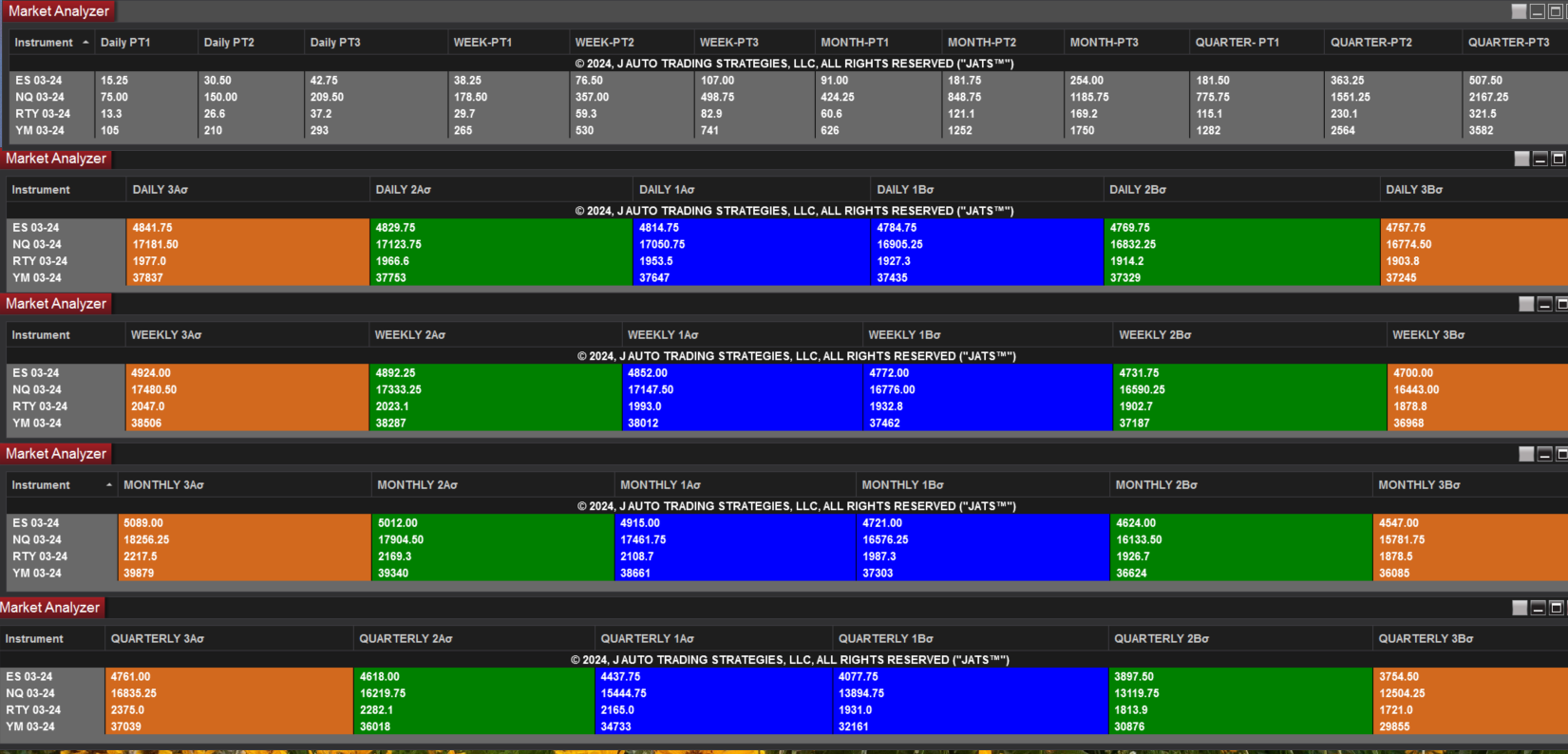Minimize the Quarterly Market Analyzer window
This screenshot has width=1568, height=754.
(1538, 608)
